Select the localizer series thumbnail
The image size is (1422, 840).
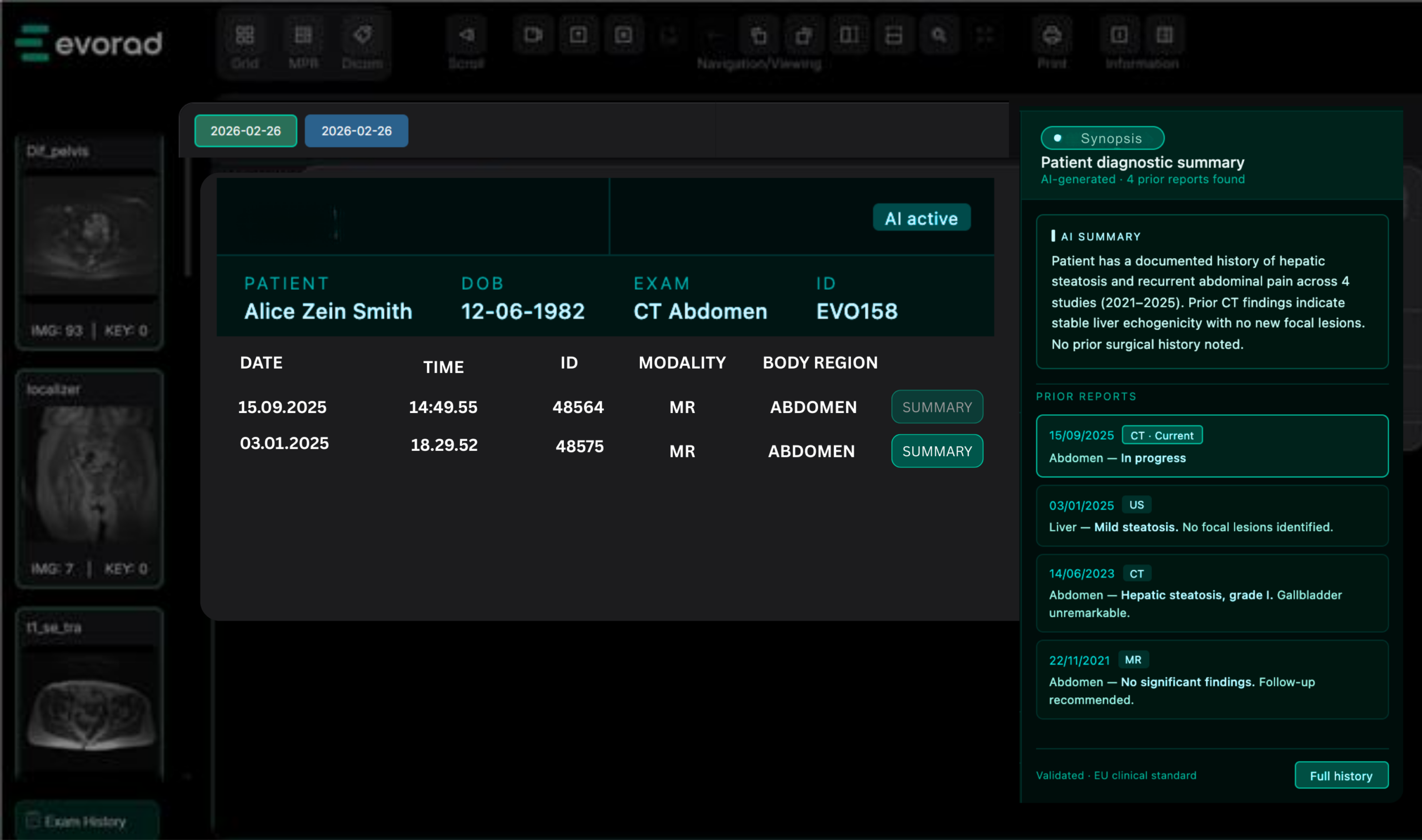[x=91, y=475]
